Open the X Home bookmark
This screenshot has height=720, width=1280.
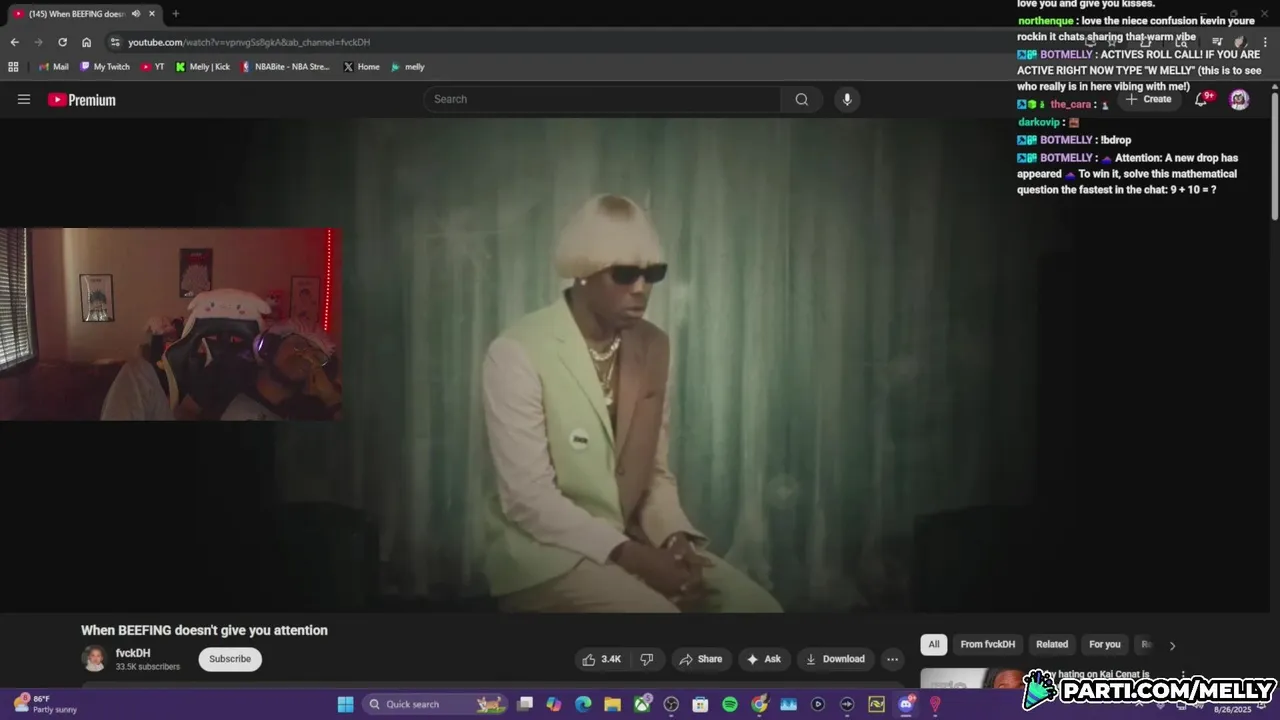(x=361, y=67)
